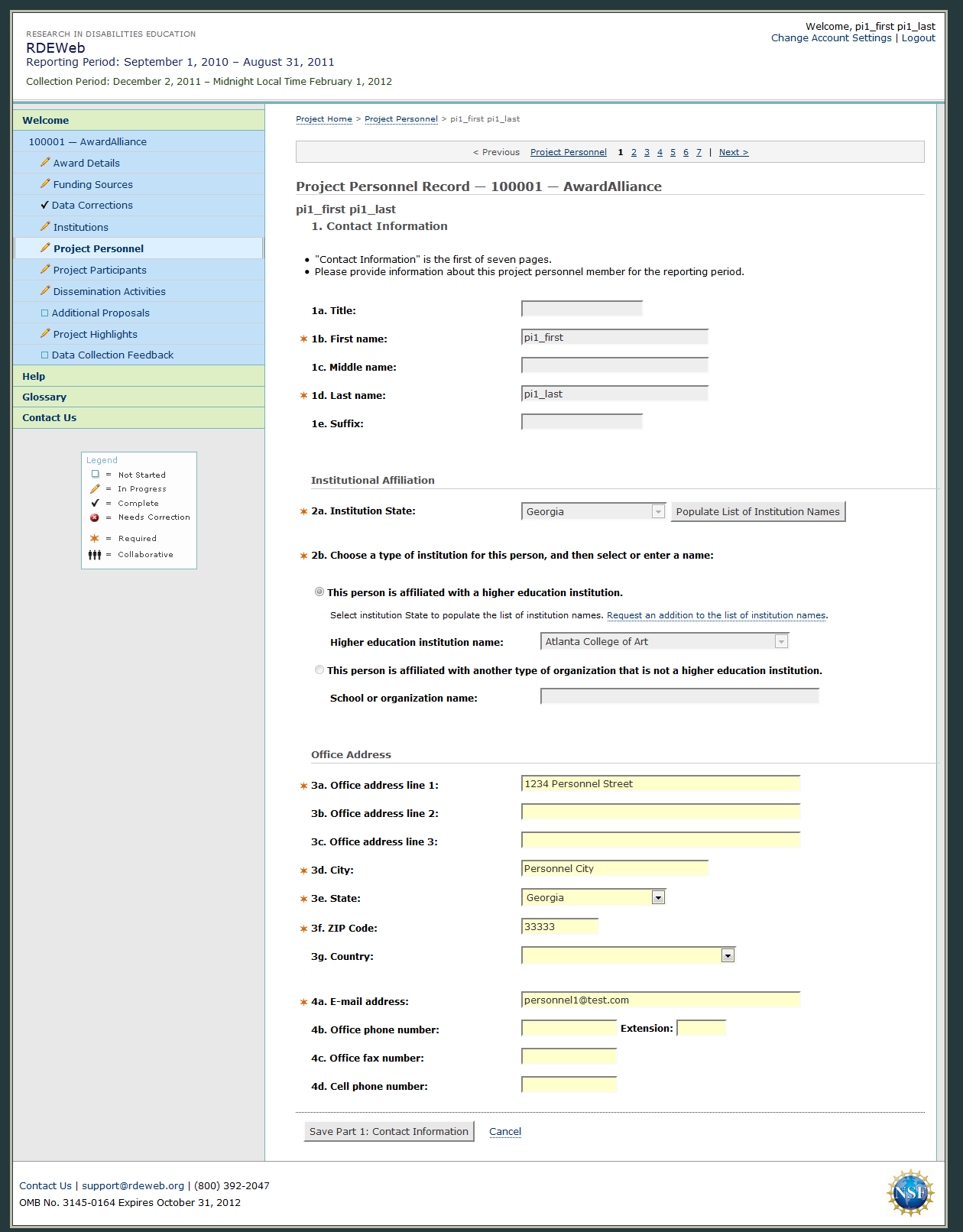Click the NSF logo in the footer
The width and height of the screenshot is (963, 1232).
[x=909, y=1192]
